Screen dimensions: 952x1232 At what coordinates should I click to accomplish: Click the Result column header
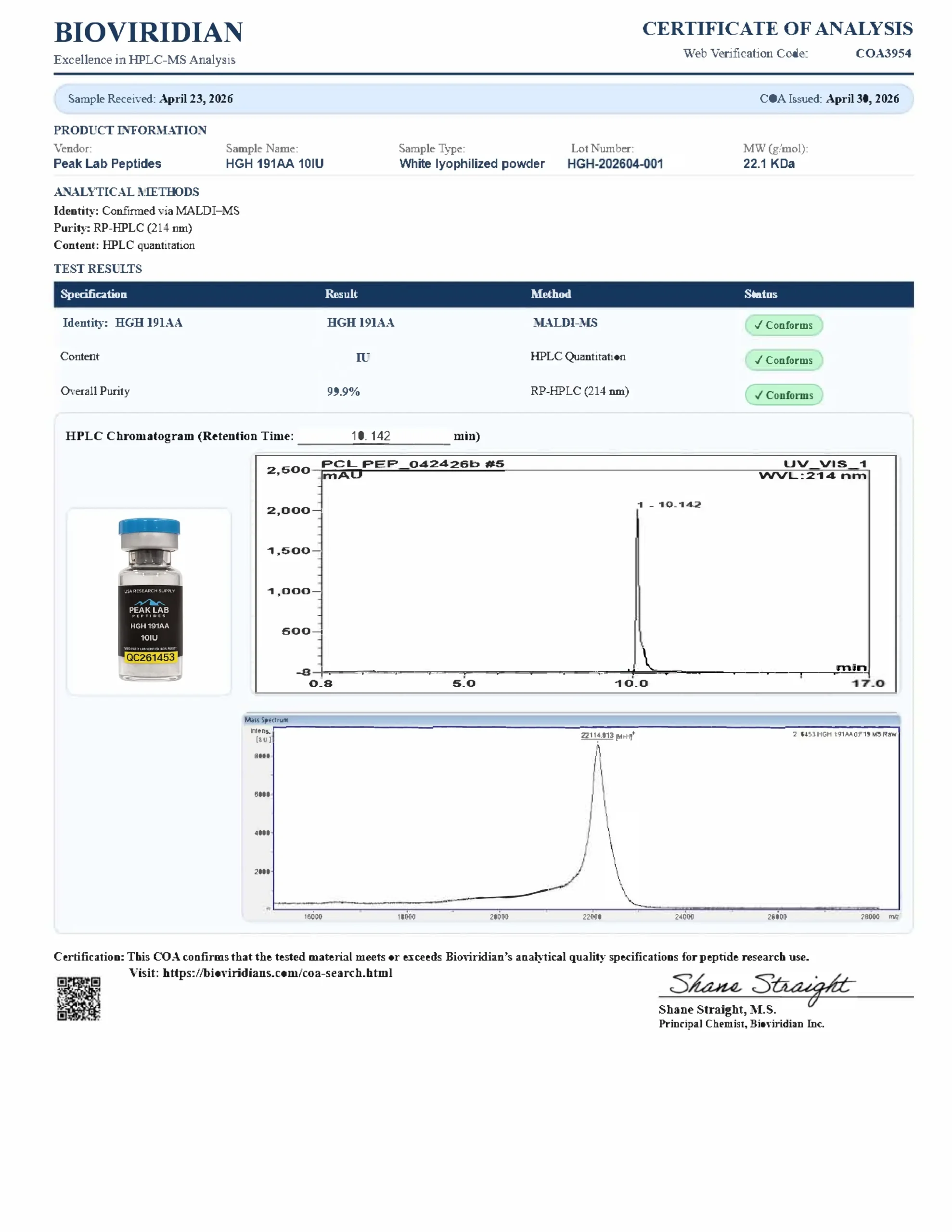[341, 294]
